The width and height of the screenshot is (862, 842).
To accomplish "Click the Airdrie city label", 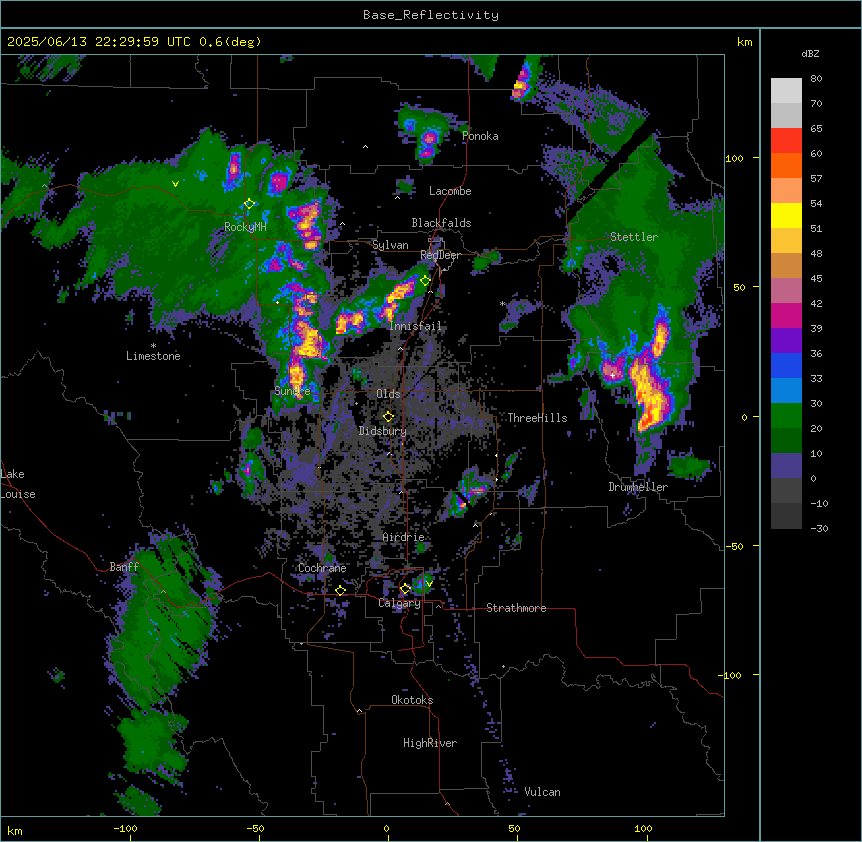I will tap(403, 537).
